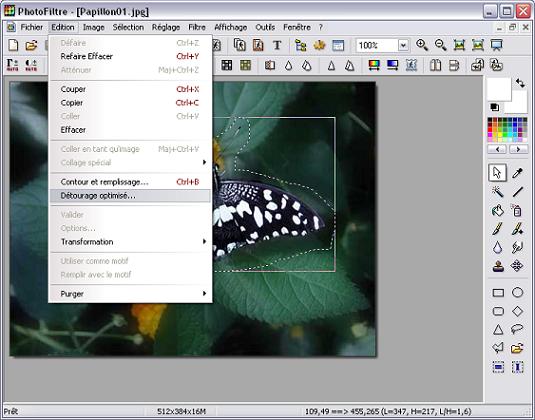The image size is (535, 420).
Task: Open the Outils menu
Action: (265, 27)
